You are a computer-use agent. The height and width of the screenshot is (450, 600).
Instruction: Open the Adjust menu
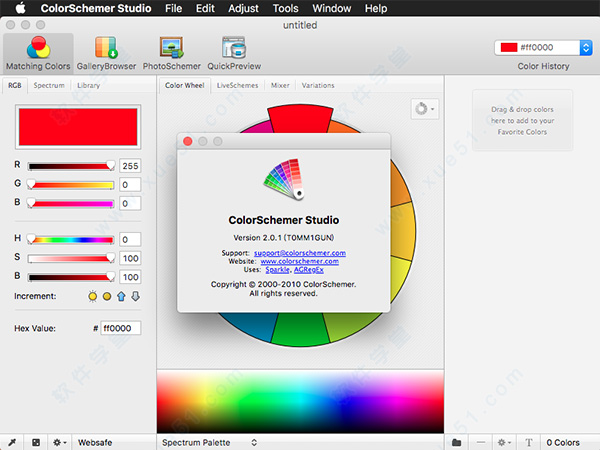point(243,8)
